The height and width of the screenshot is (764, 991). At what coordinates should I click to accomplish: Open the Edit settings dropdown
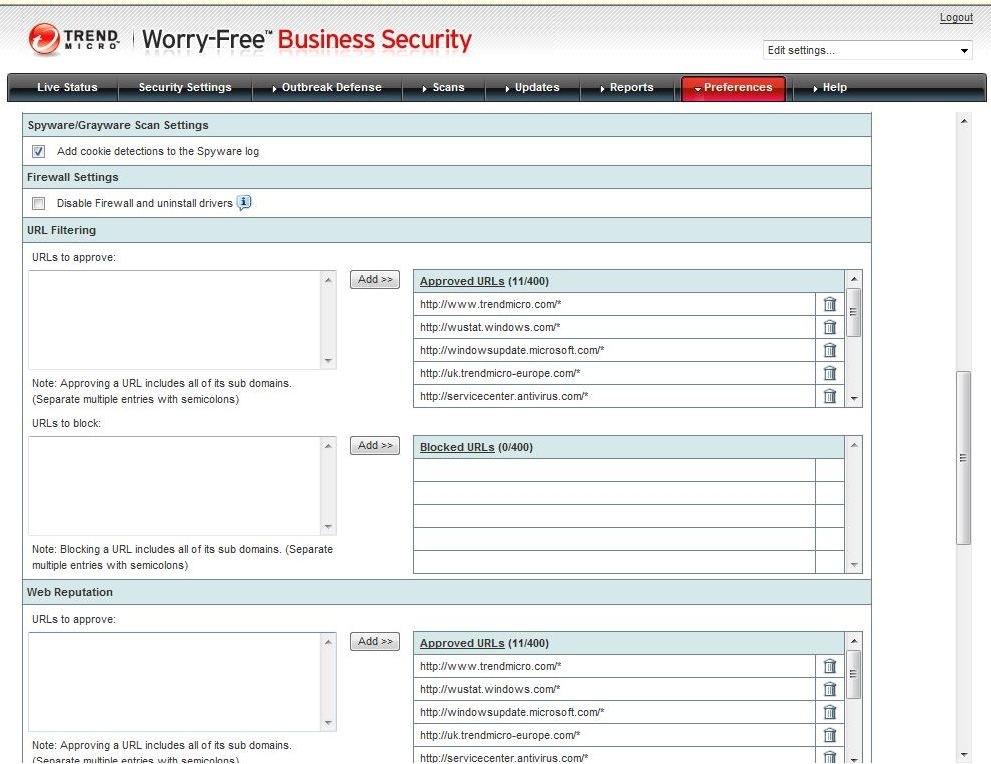pos(867,50)
